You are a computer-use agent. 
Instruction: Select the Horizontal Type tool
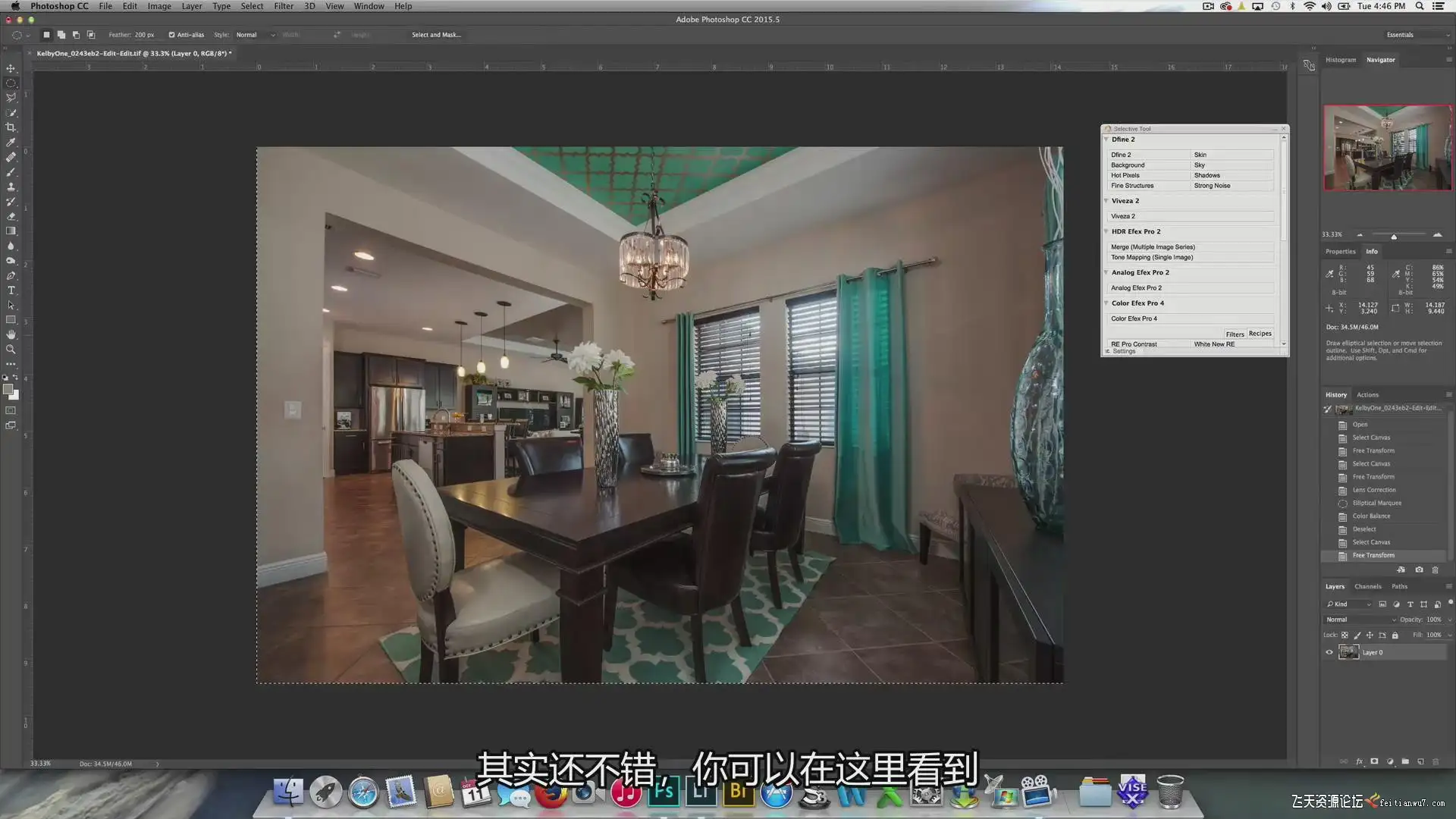click(11, 290)
